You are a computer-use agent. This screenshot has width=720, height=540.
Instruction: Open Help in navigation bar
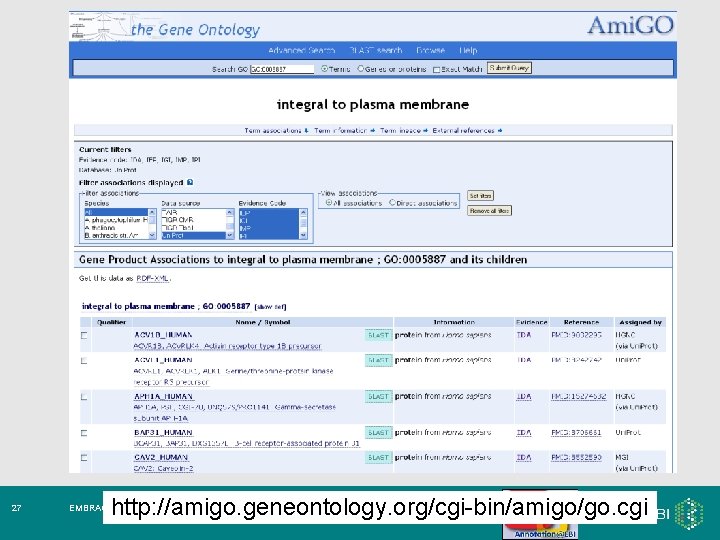(x=468, y=50)
